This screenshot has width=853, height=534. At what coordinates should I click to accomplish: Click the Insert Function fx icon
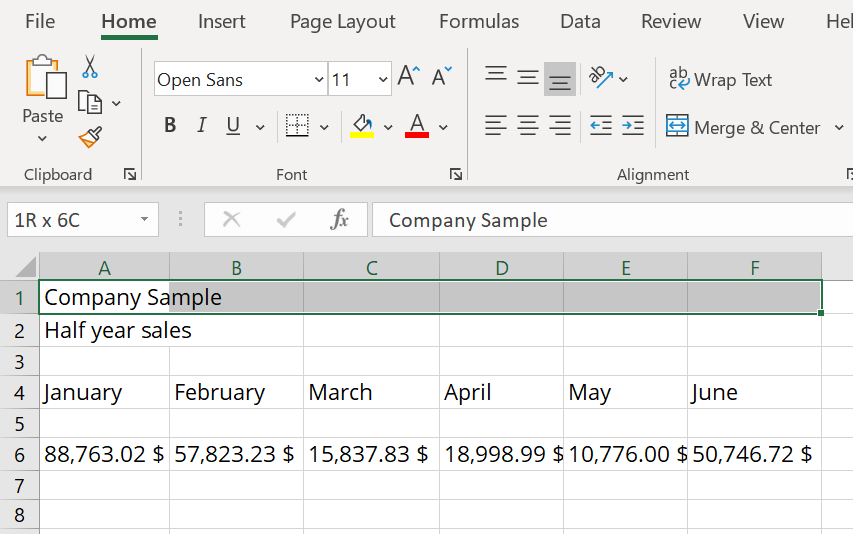[340, 220]
